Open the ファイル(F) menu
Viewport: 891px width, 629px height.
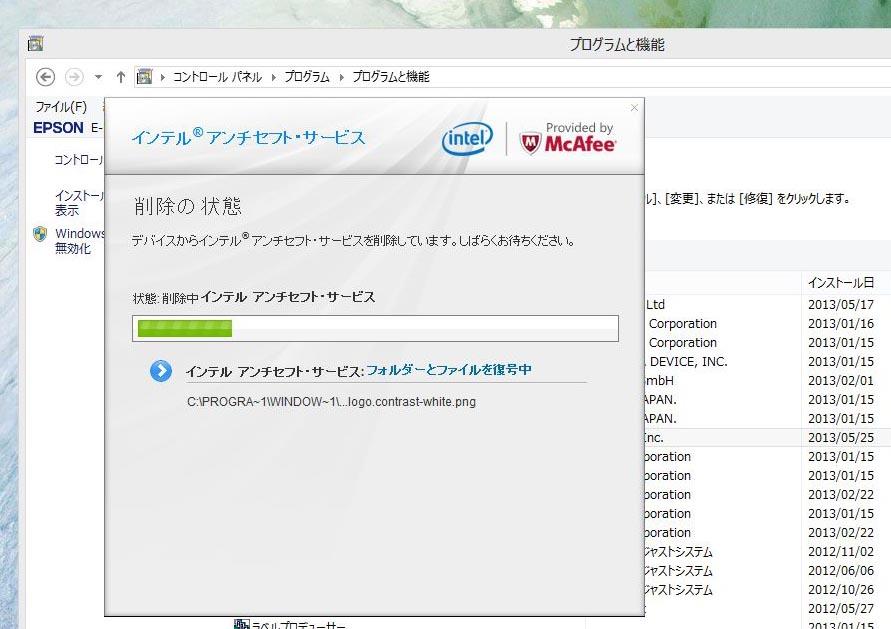[61, 107]
